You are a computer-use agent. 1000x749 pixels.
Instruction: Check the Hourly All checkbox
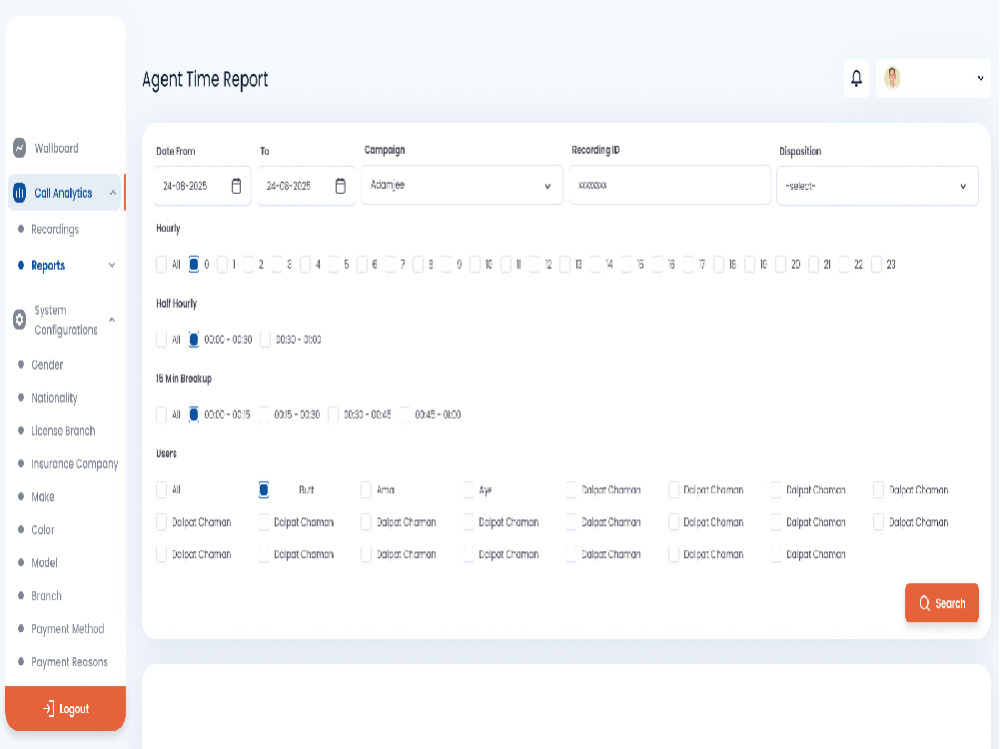tap(161, 264)
